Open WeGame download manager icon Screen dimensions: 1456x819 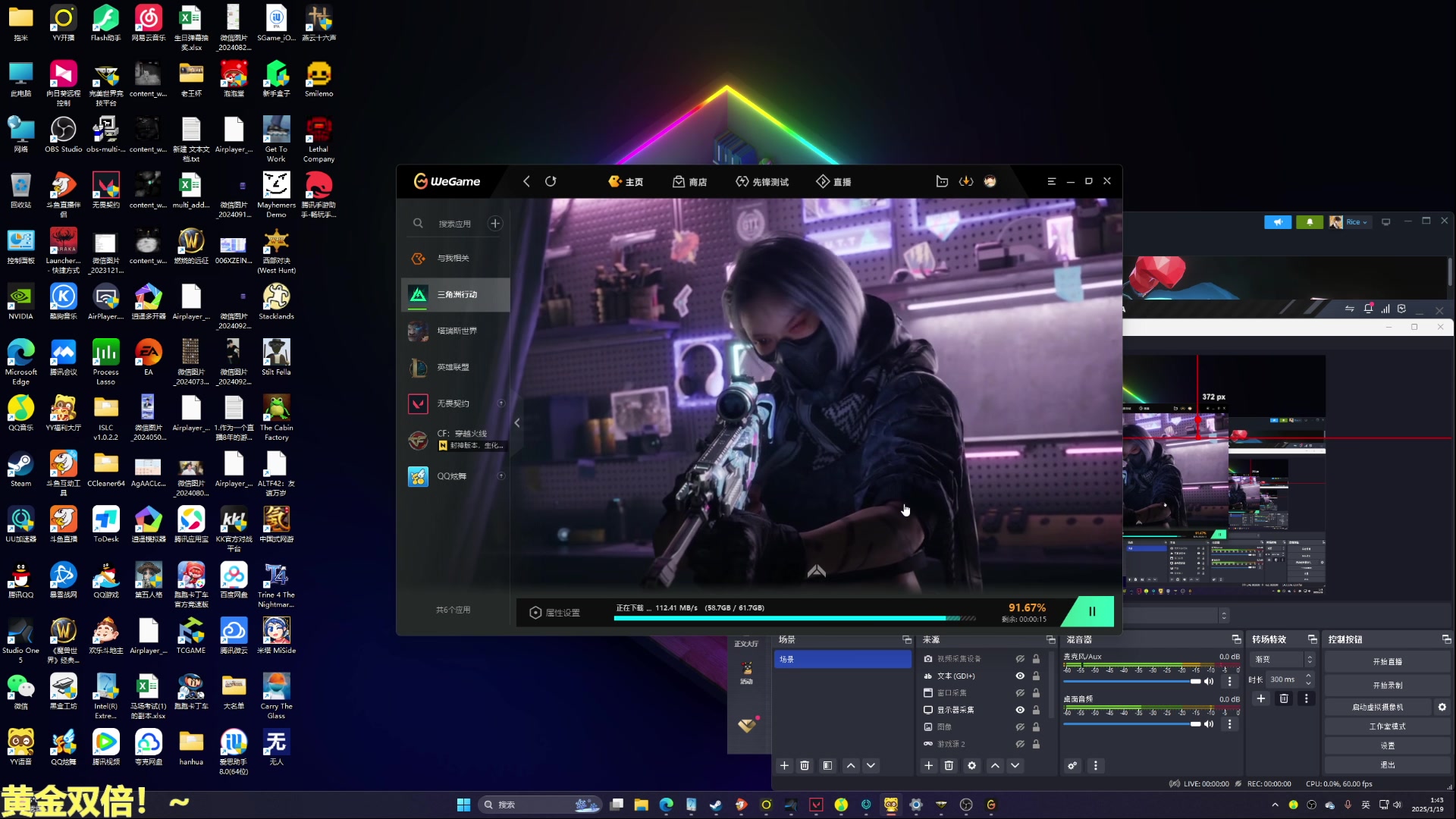coord(966,181)
